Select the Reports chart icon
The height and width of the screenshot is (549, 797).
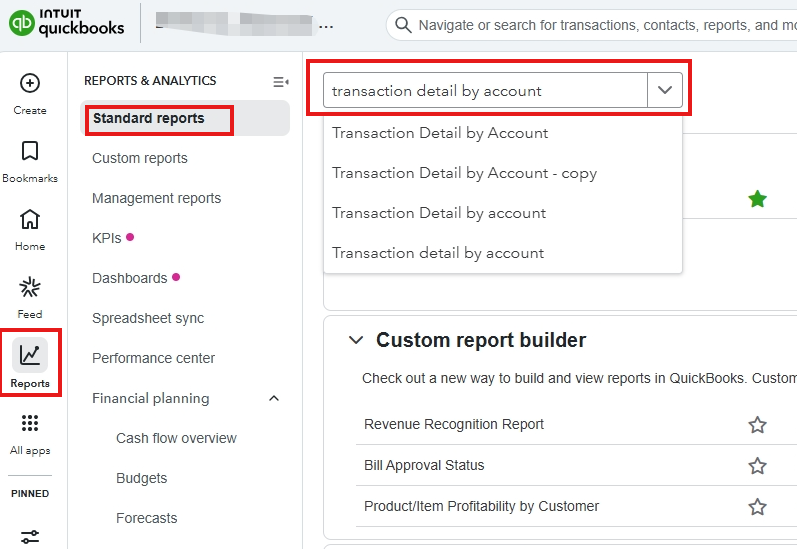[x=30, y=356]
